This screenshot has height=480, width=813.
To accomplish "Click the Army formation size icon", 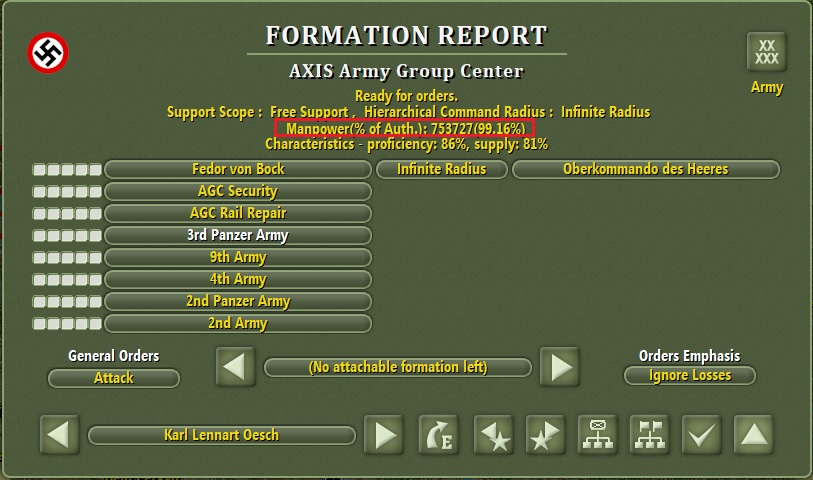I will [766, 52].
